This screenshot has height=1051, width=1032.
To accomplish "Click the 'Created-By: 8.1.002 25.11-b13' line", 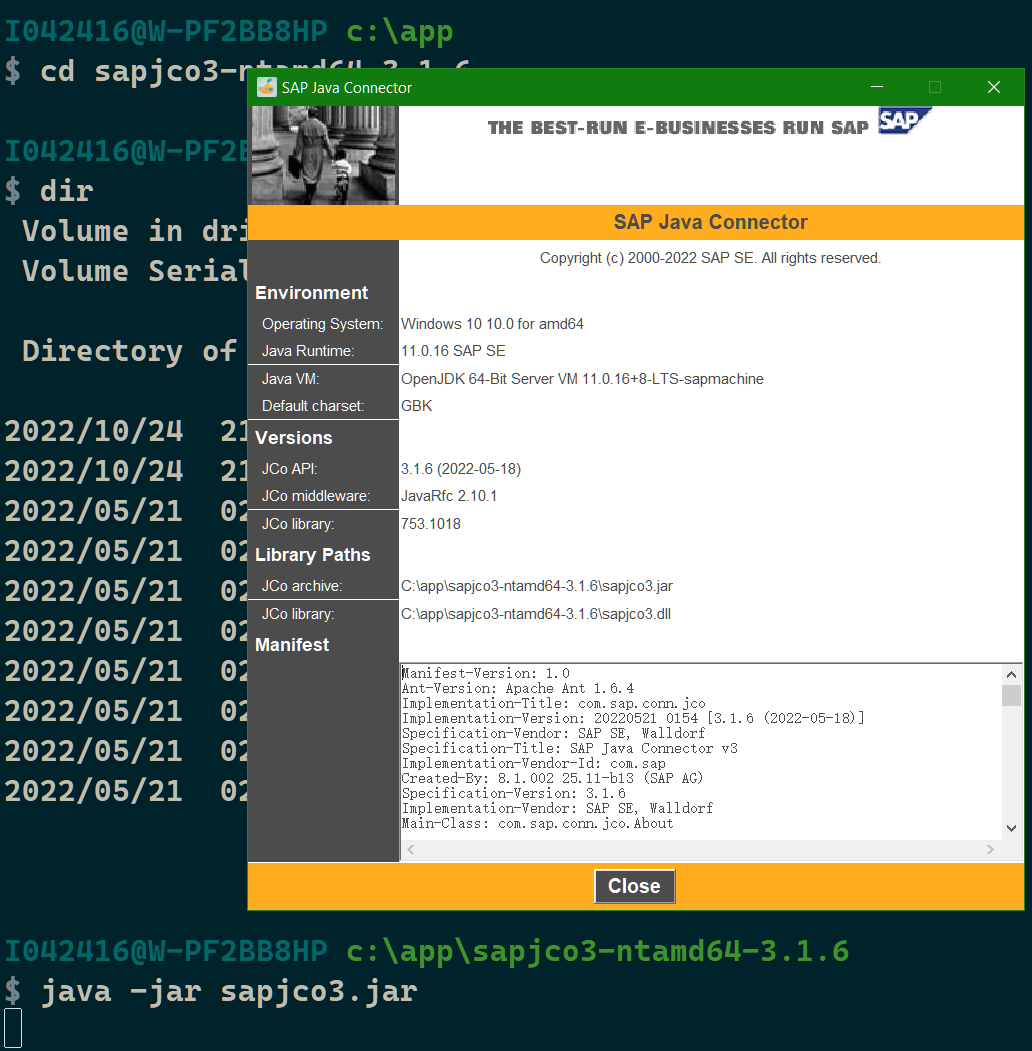I will tap(552, 778).
